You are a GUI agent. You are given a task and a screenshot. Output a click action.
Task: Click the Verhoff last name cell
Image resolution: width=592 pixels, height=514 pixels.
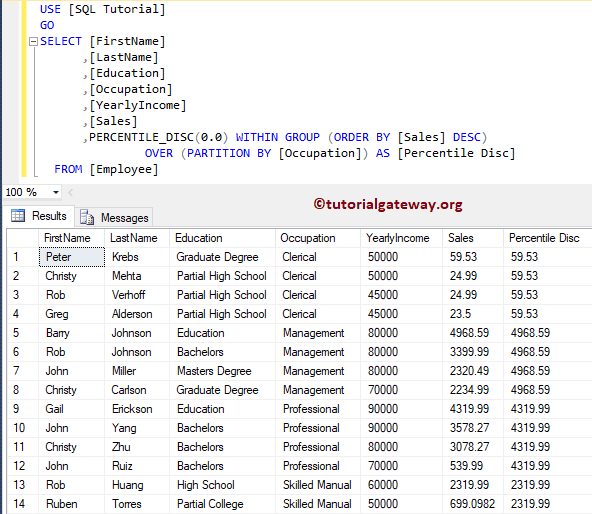[137, 295]
